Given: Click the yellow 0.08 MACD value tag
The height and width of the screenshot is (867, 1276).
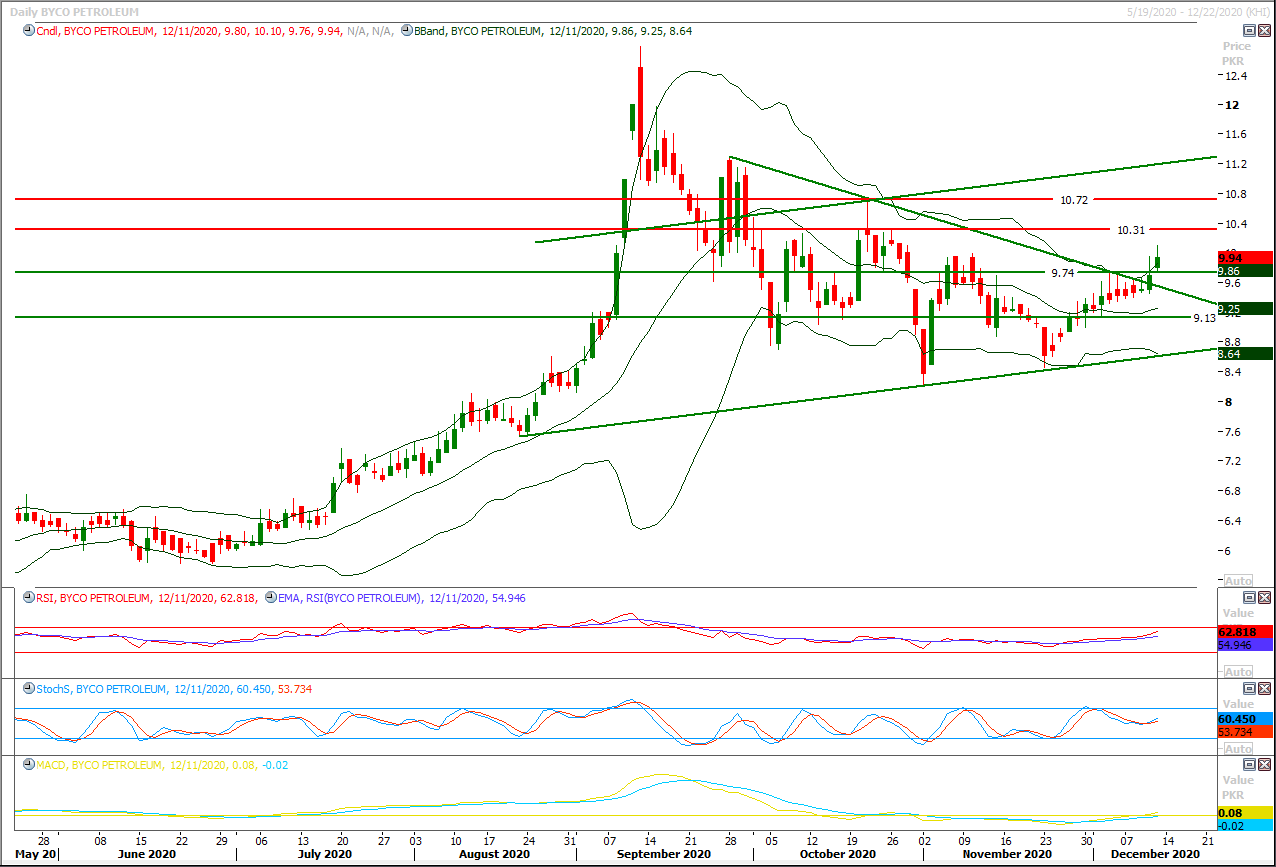Looking at the screenshot, I should tap(1244, 813).
